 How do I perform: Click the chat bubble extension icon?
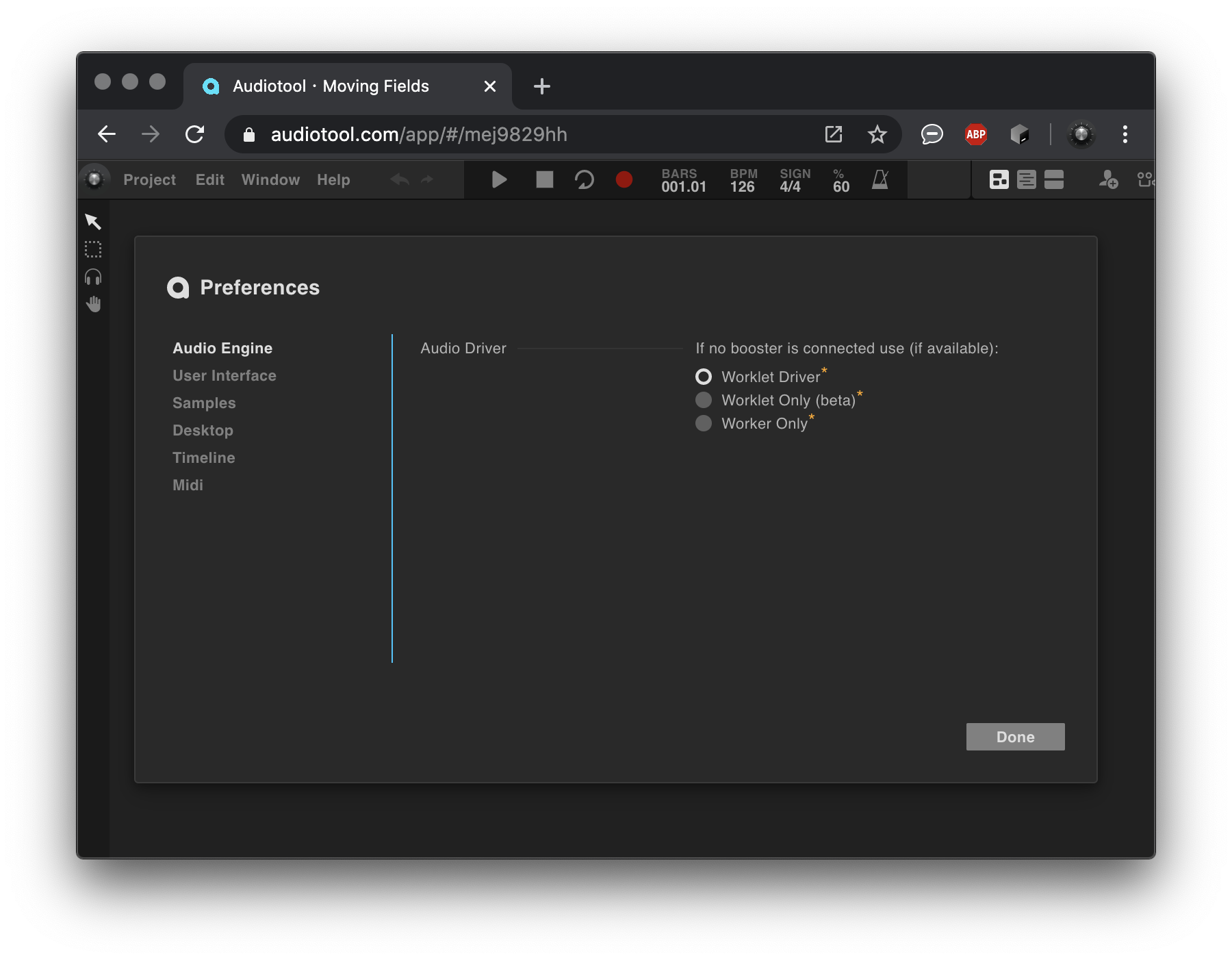tap(932, 134)
